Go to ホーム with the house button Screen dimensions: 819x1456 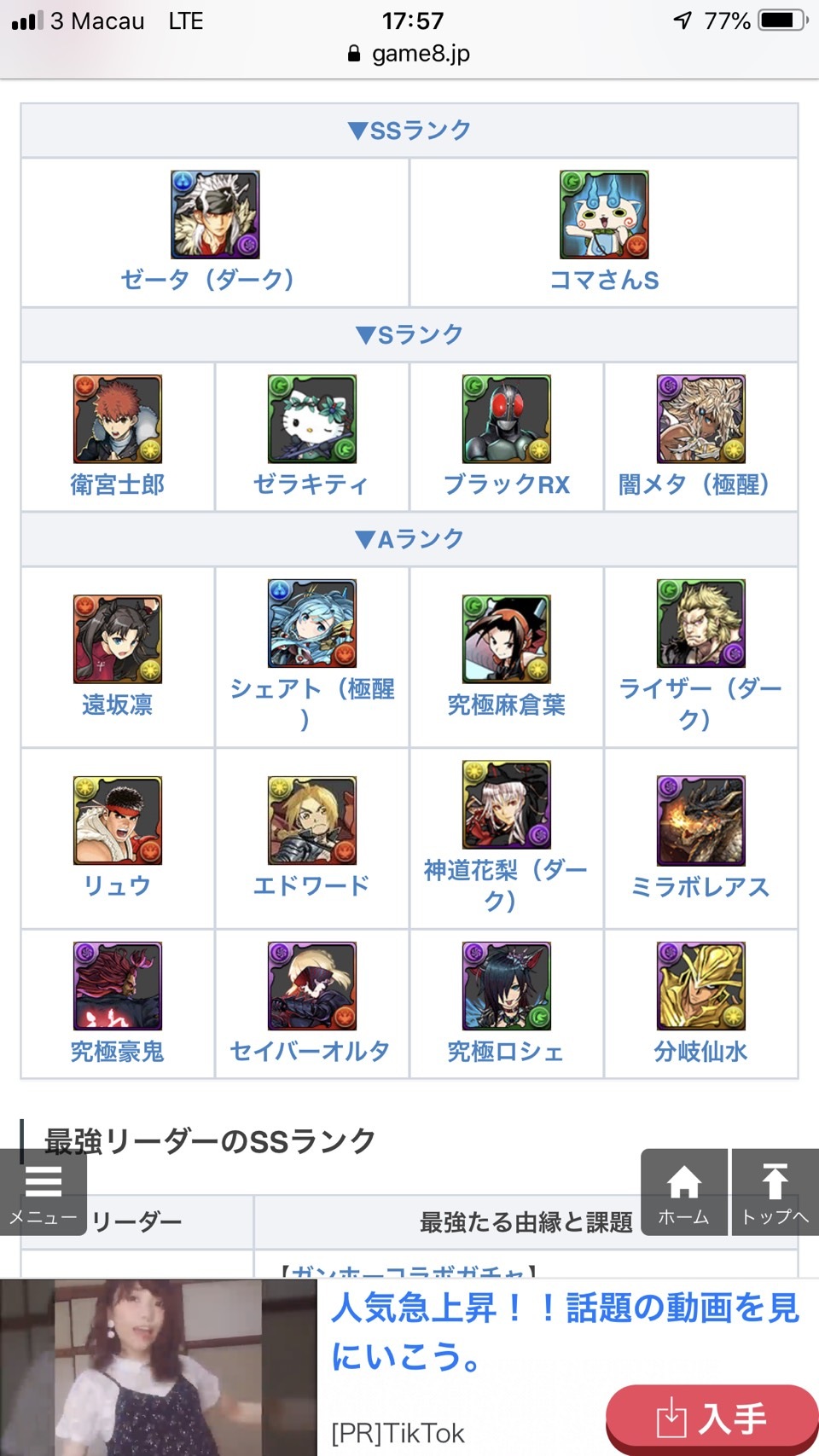(x=684, y=1192)
